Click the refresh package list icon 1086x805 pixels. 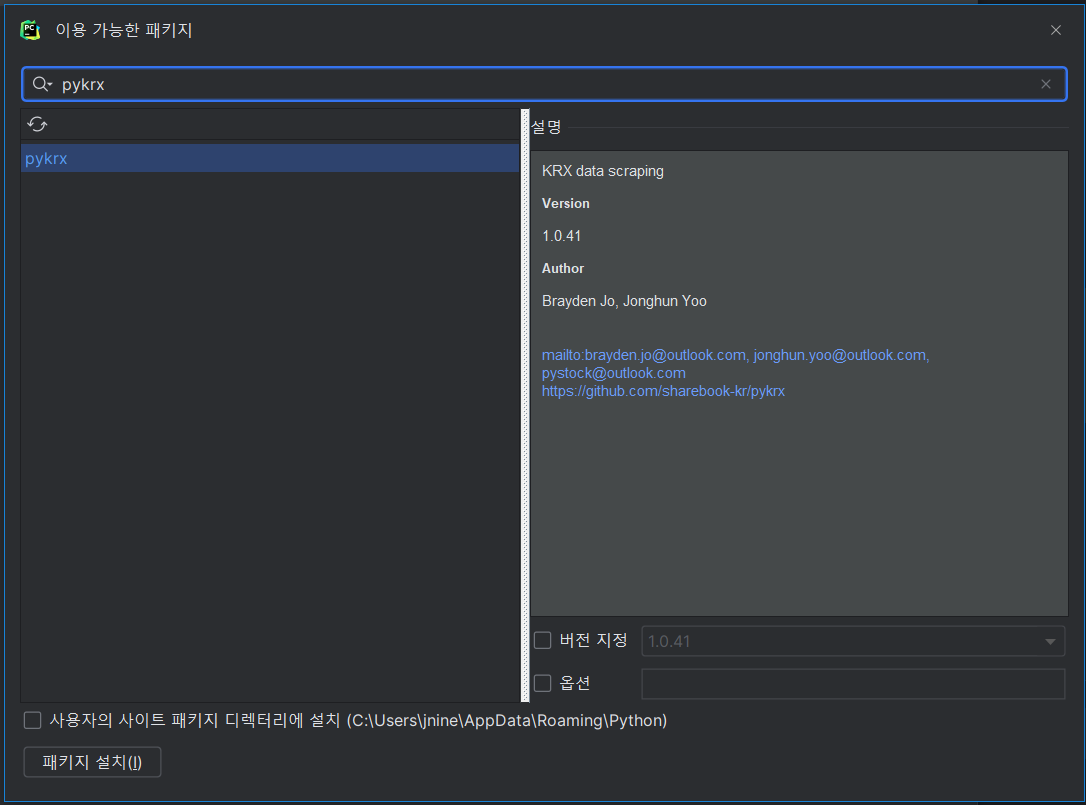click(37, 125)
